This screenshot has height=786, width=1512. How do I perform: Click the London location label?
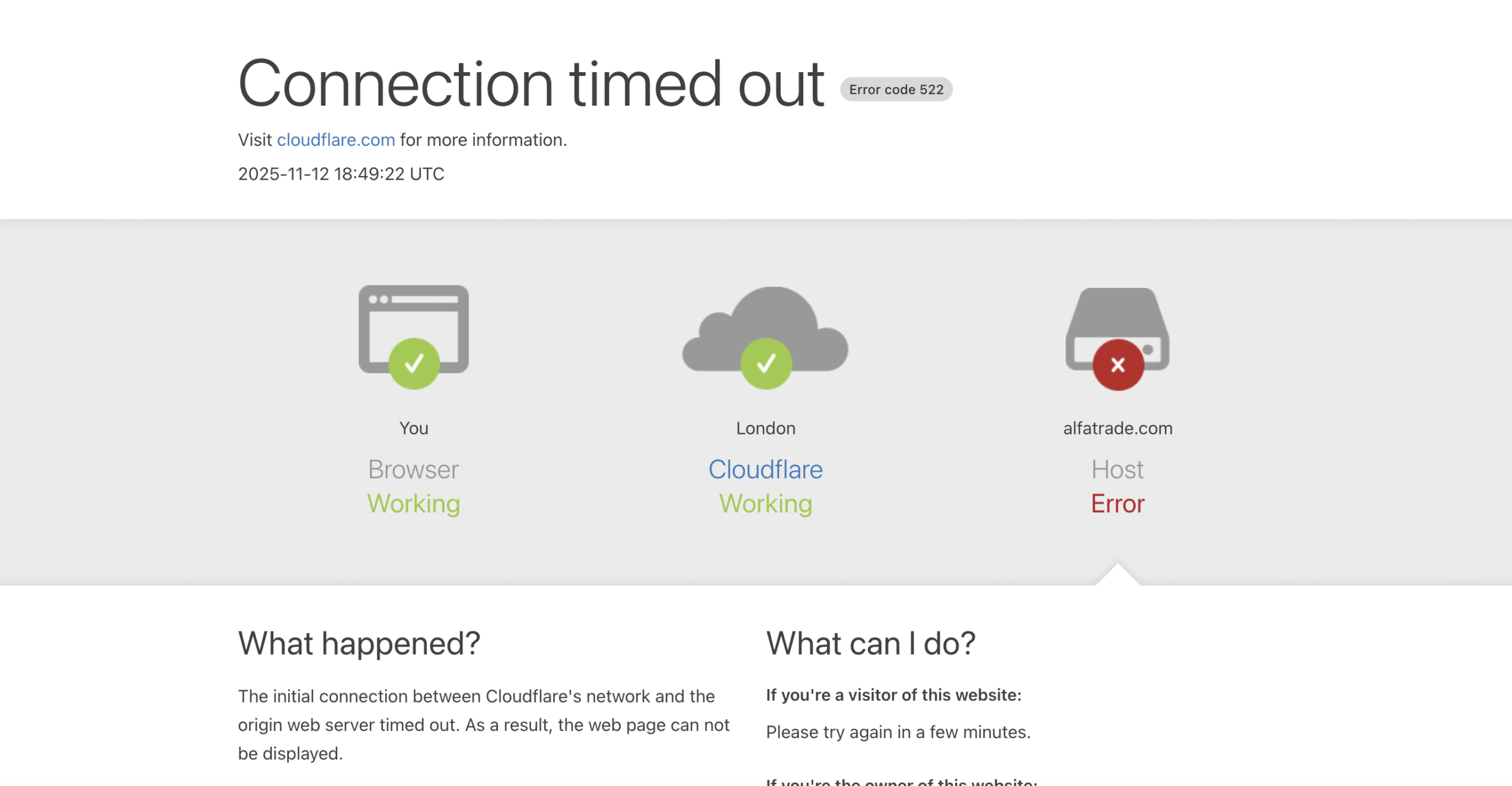coord(765,428)
